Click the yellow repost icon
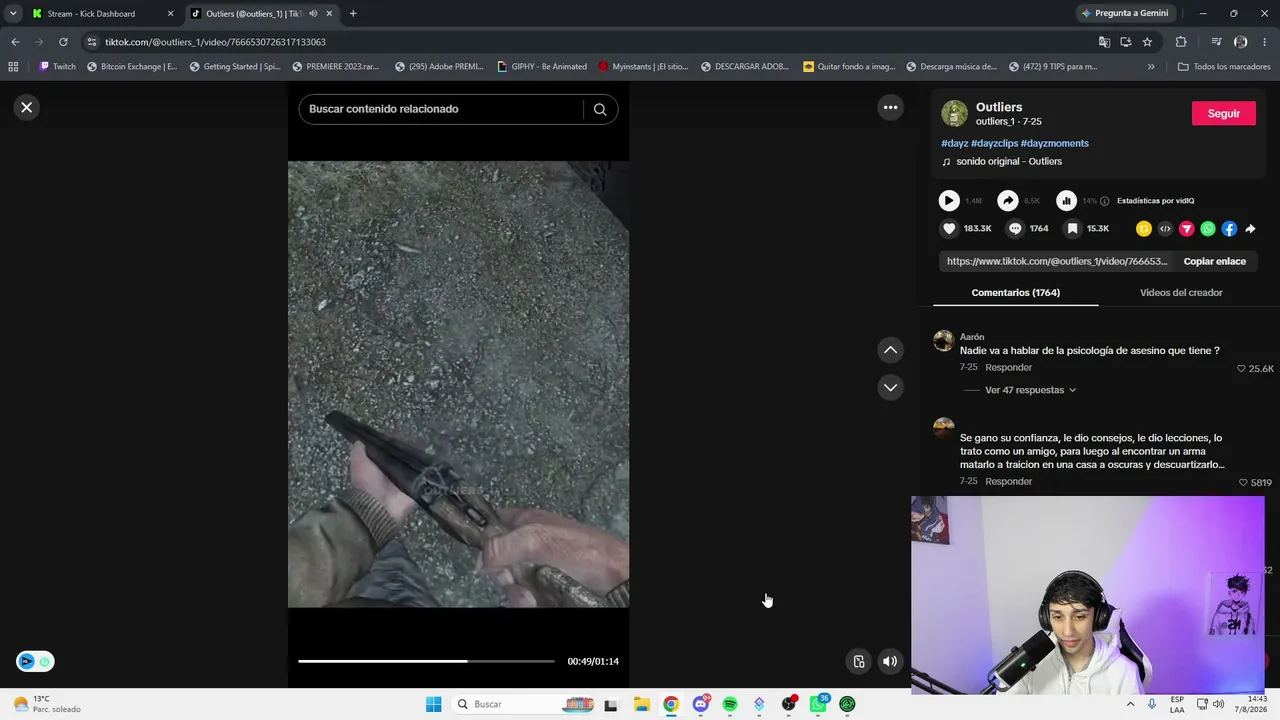The height and width of the screenshot is (720, 1280). point(1144,229)
